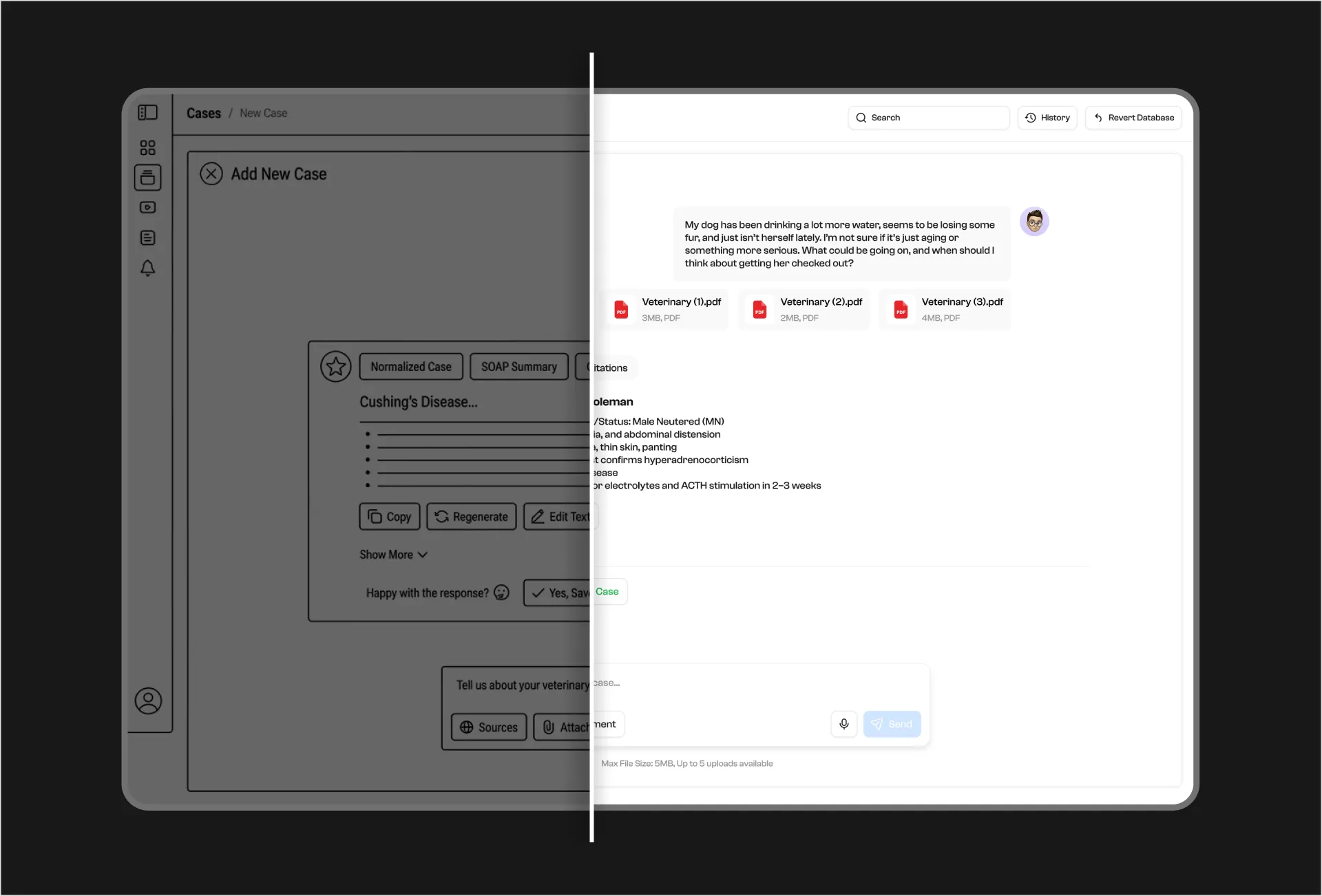Click the Attachment button
This screenshot has height=896, width=1322.
578,726
